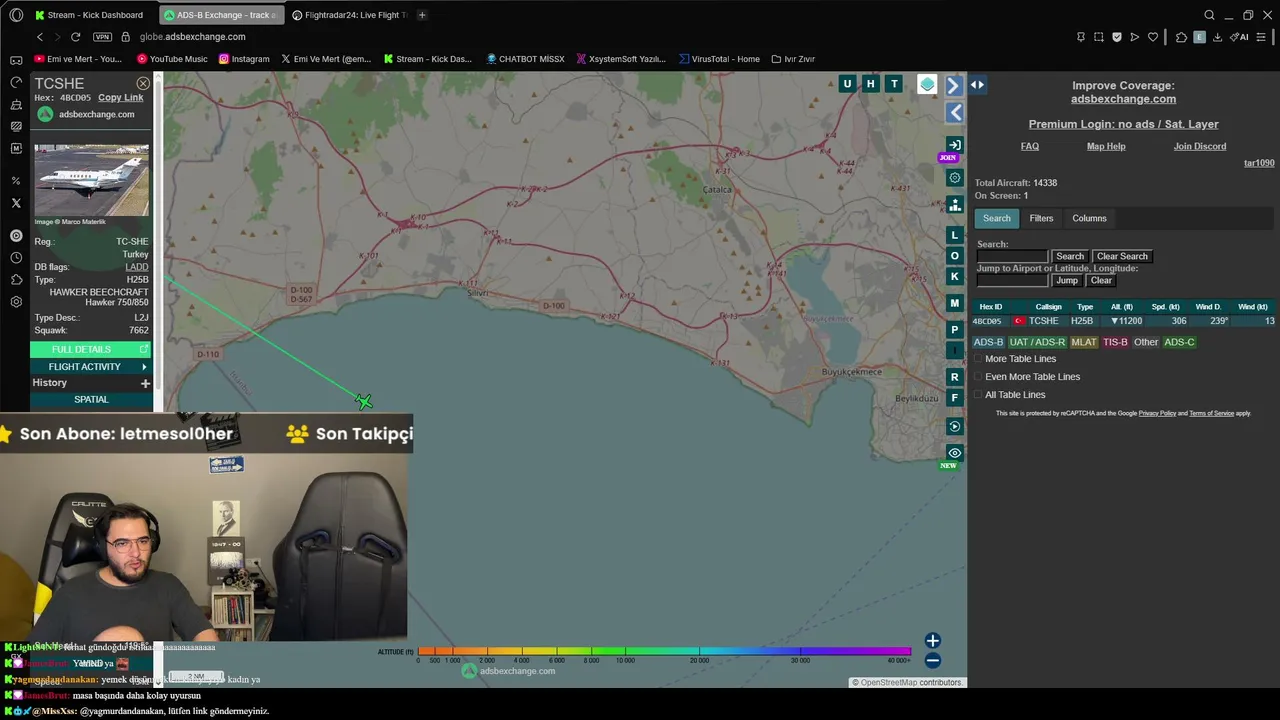This screenshot has width=1280, height=720.
Task: Open the YouTube Music bookmark
Action: [x=172, y=59]
